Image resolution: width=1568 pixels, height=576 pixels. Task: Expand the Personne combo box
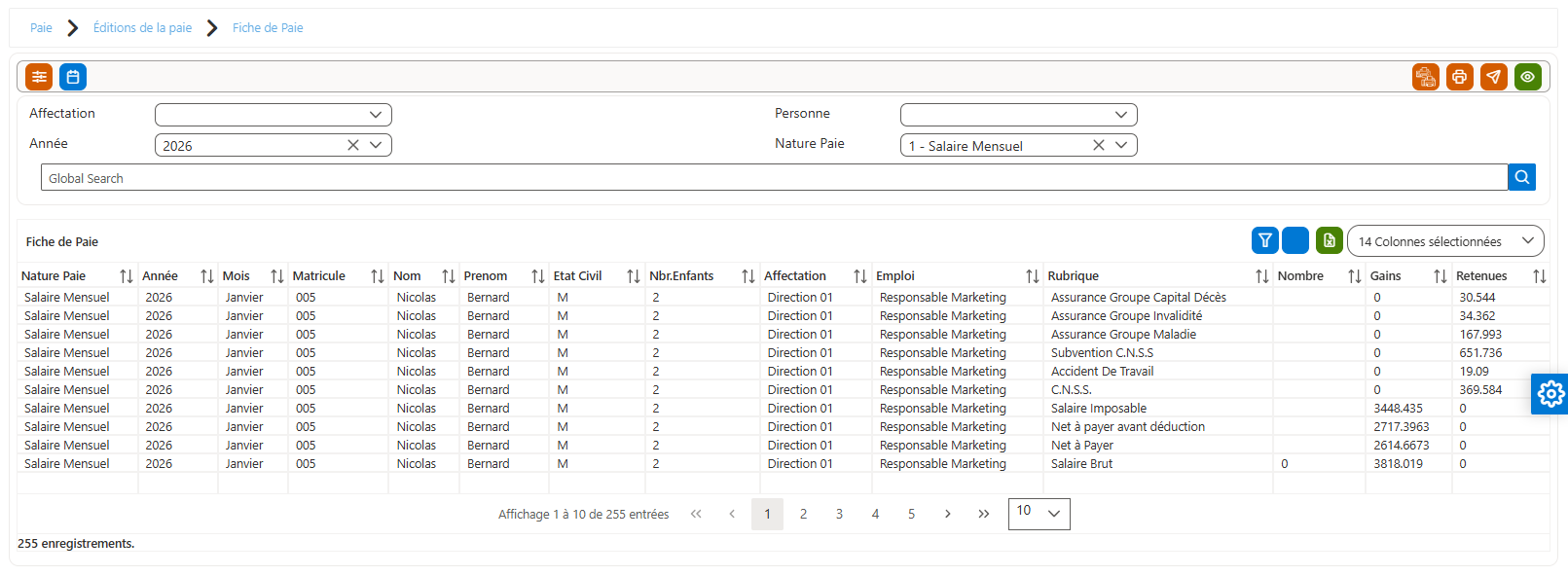(1019, 115)
